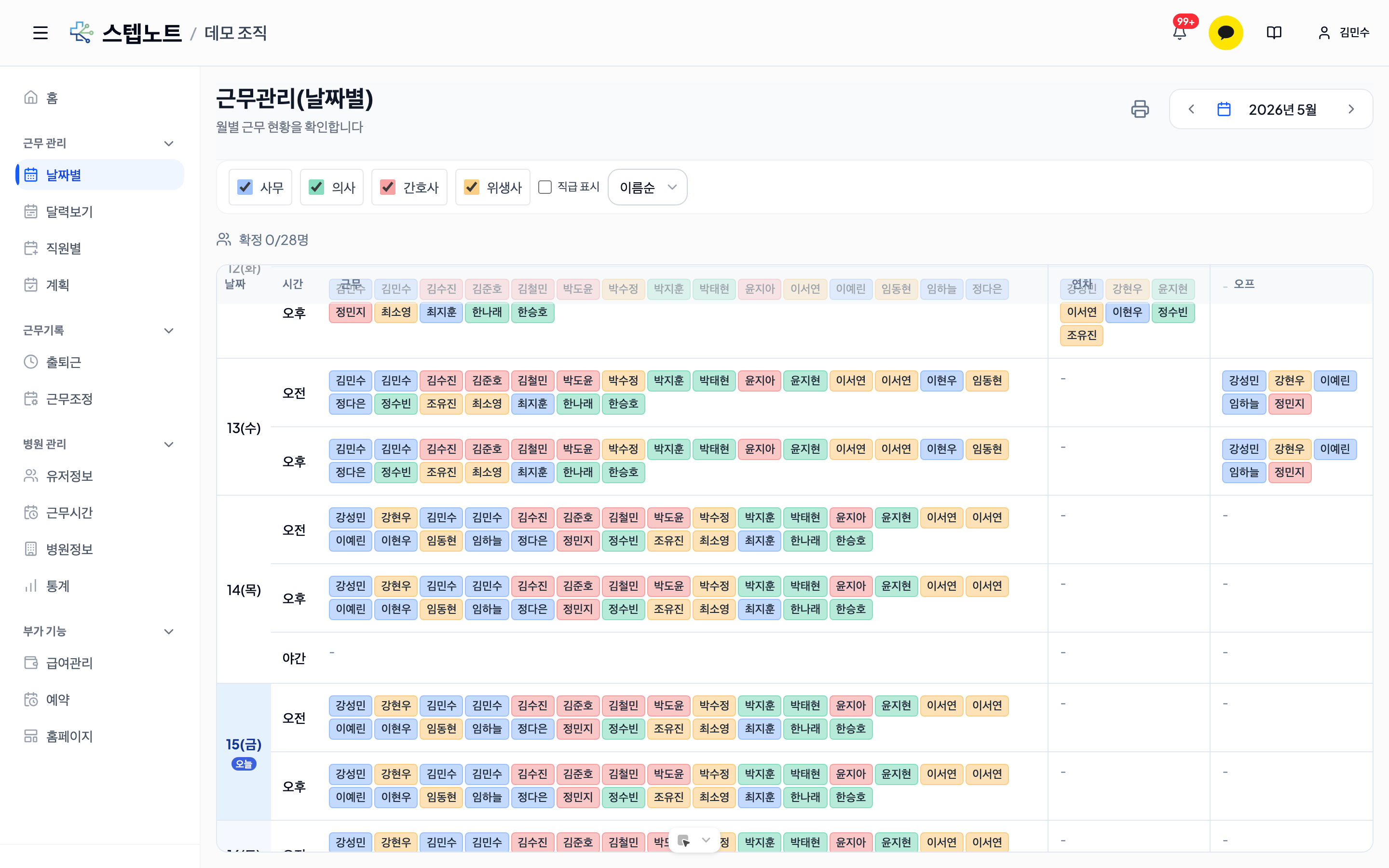Image resolution: width=1389 pixels, height=868 pixels.
Task: Click 데모 조직 breadcrumb
Action: [x=236, y=33]
